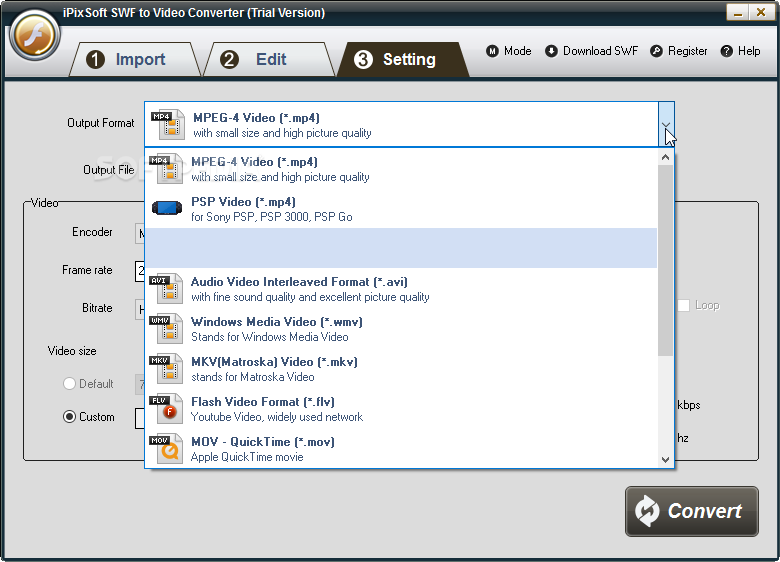Open the Mode menu

[509, 51]
